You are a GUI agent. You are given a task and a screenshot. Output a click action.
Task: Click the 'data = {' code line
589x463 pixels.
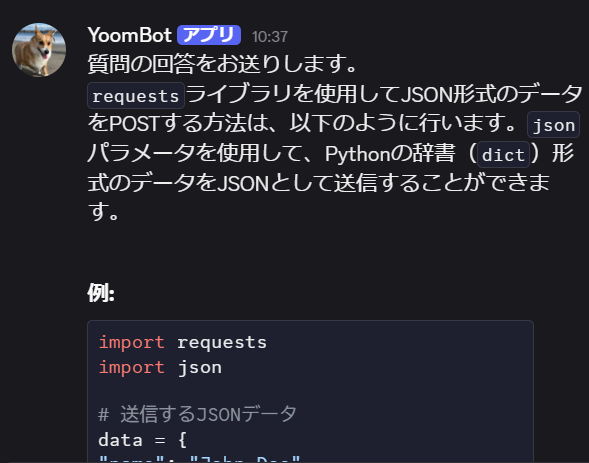click(x=142, y=440)
